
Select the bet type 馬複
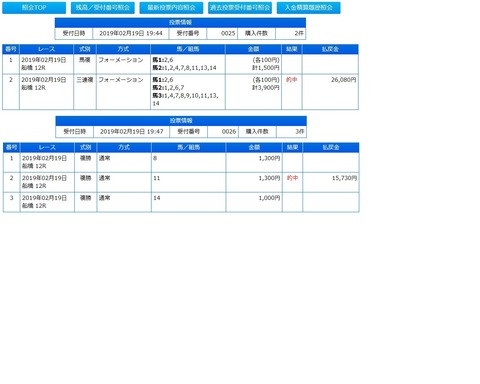click(85, 60)
